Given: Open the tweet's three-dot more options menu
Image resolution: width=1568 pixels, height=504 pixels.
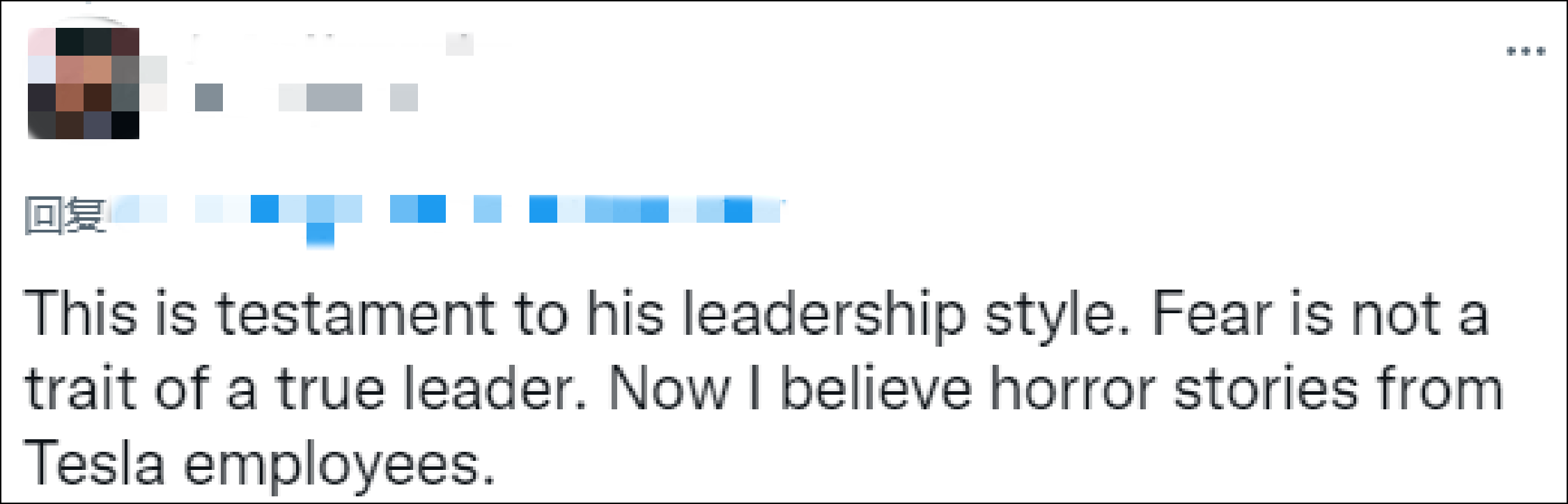Looking at the screenshot, I should pyautogui.click(x=1526, y=52).
